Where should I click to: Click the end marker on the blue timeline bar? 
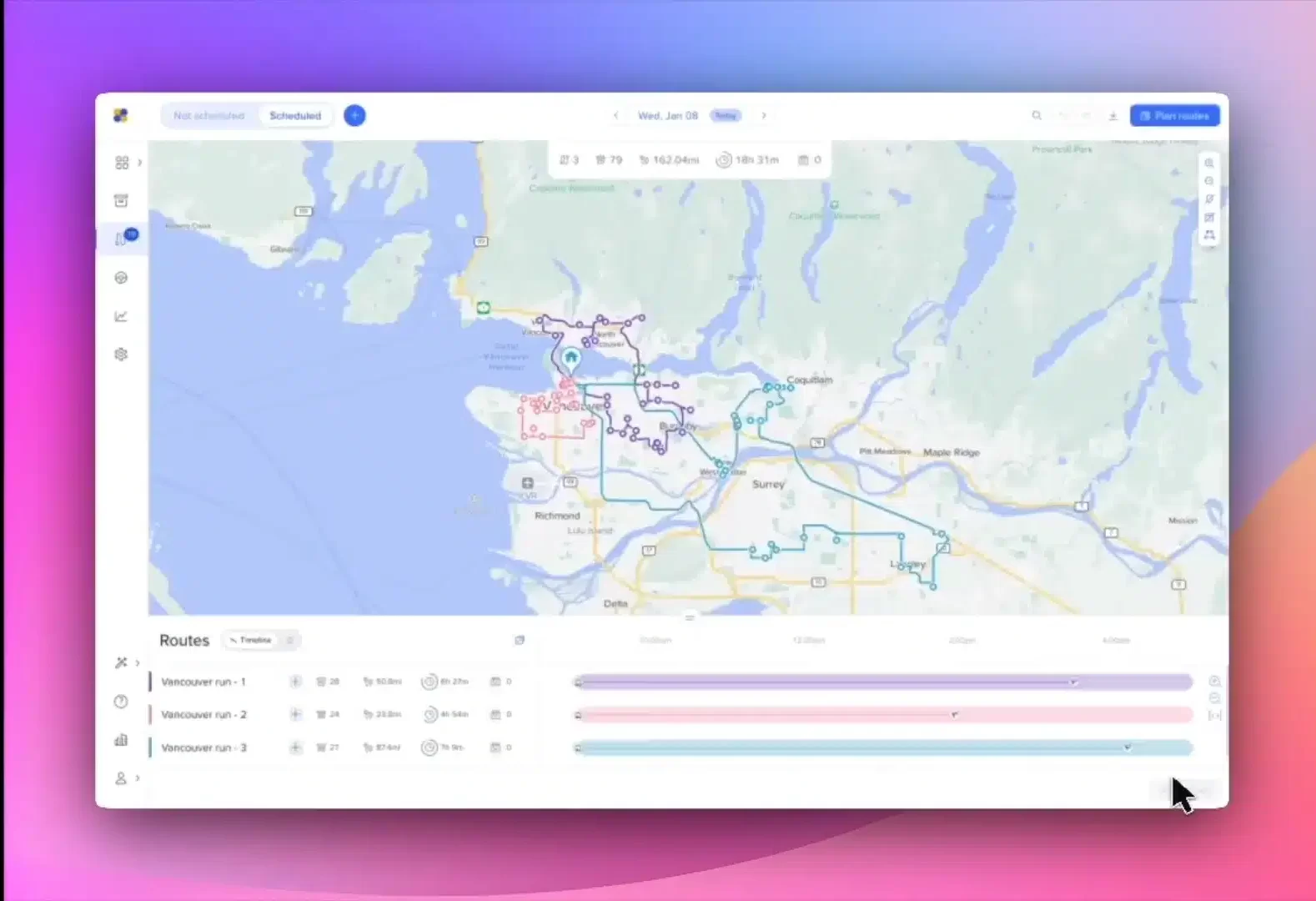point(1128,747)
